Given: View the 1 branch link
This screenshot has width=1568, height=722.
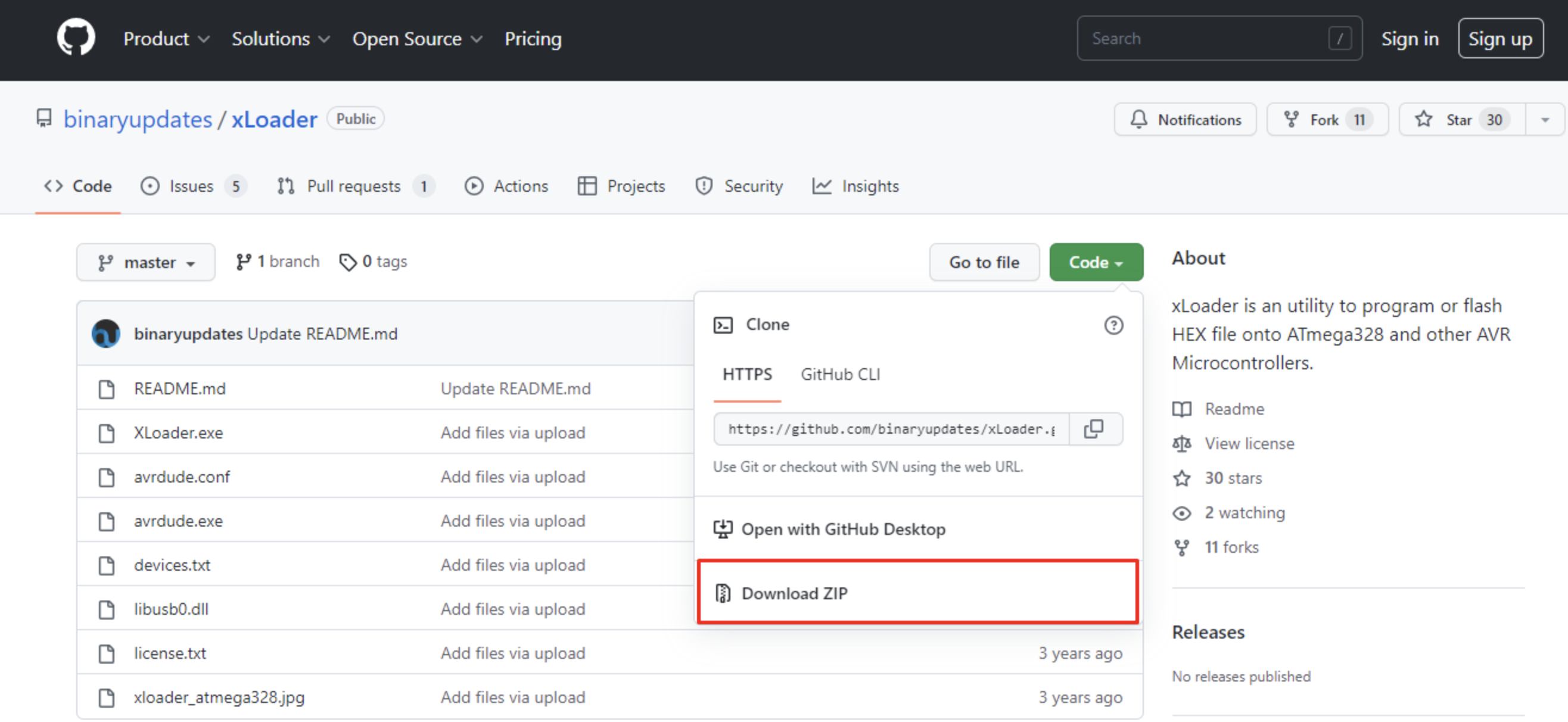Looking at the screenshot, I should (x=277, y=262).
